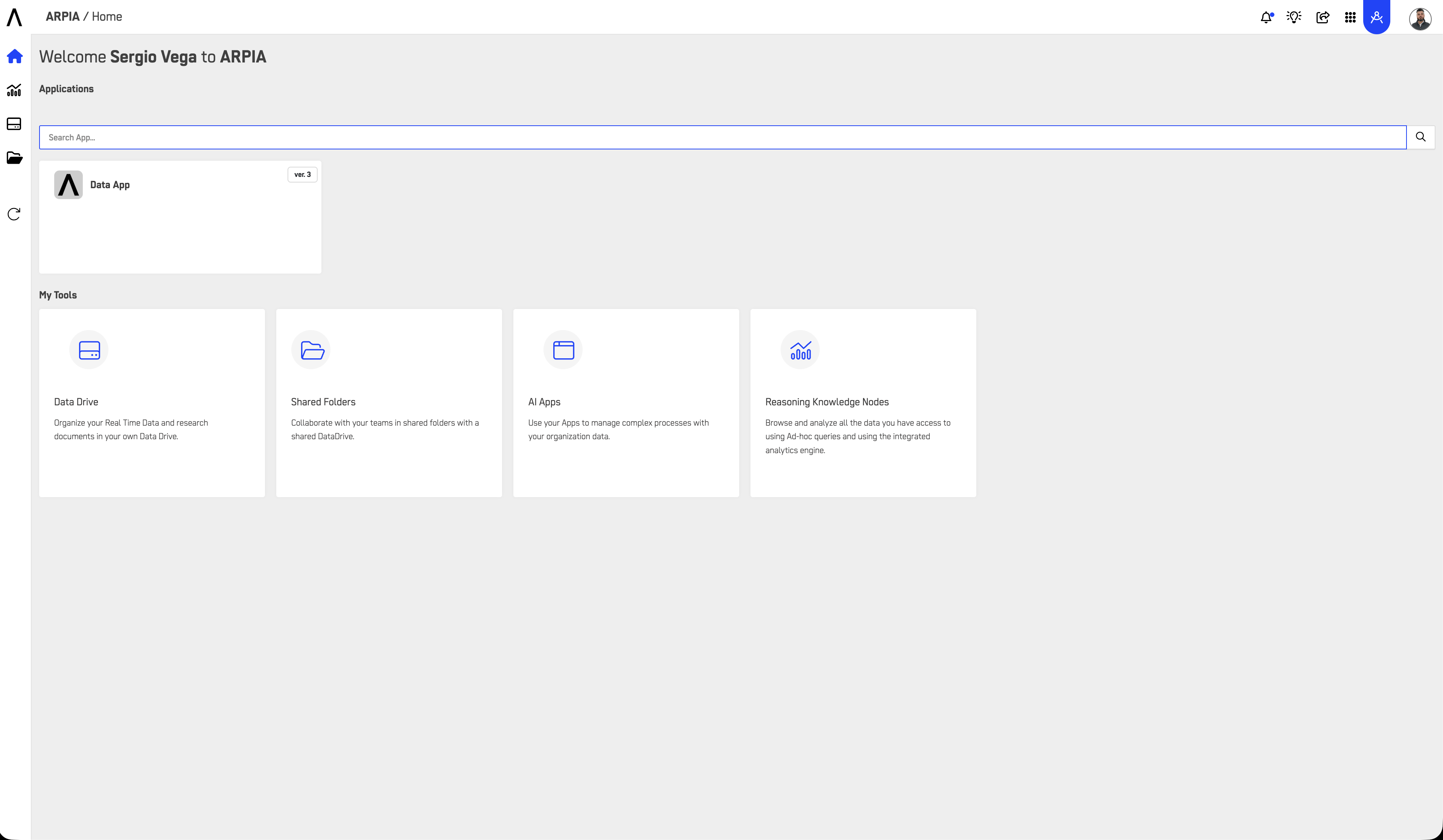
Task: Open shared folders icon in sidebar
Action: pyautogui.click(x=14, y=157)
